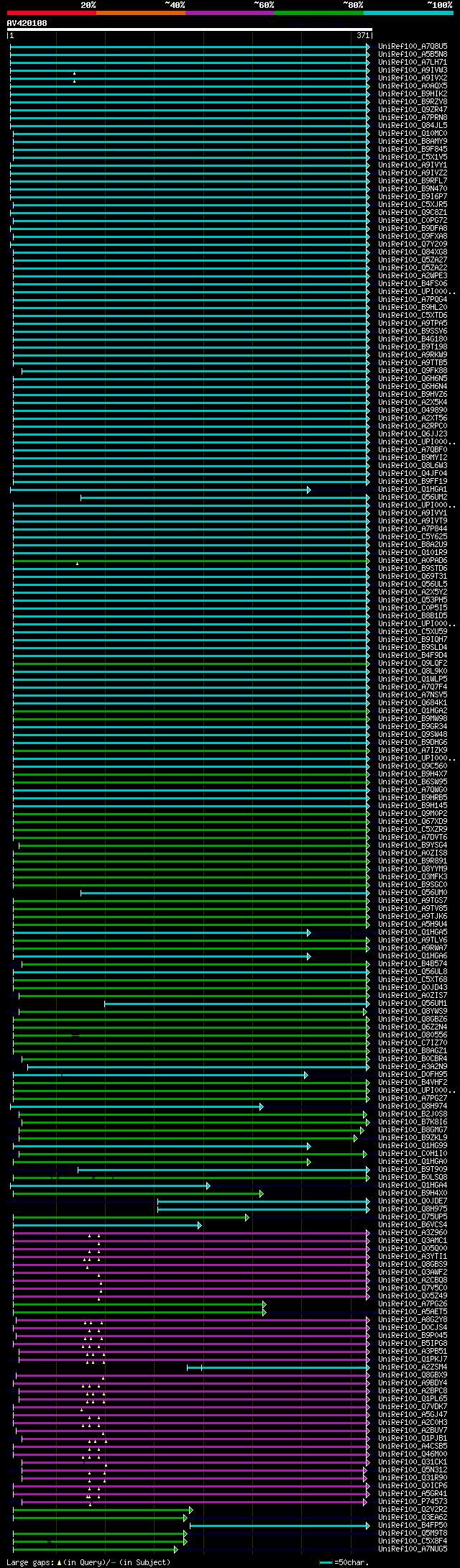Click the green ~80% identity legend segment

point(319,13)
